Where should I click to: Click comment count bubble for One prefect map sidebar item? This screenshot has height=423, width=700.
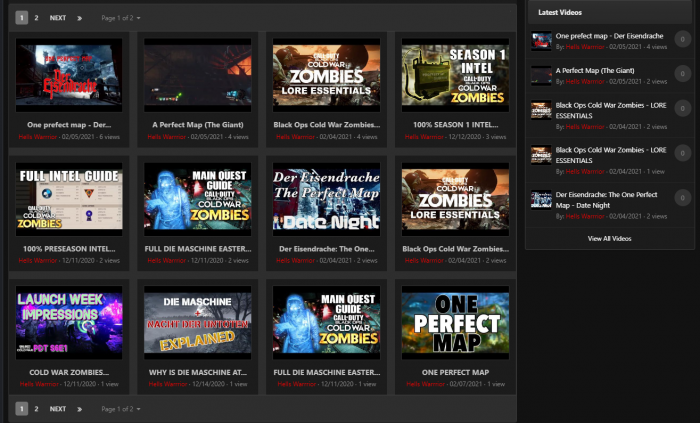pos(682,40)
